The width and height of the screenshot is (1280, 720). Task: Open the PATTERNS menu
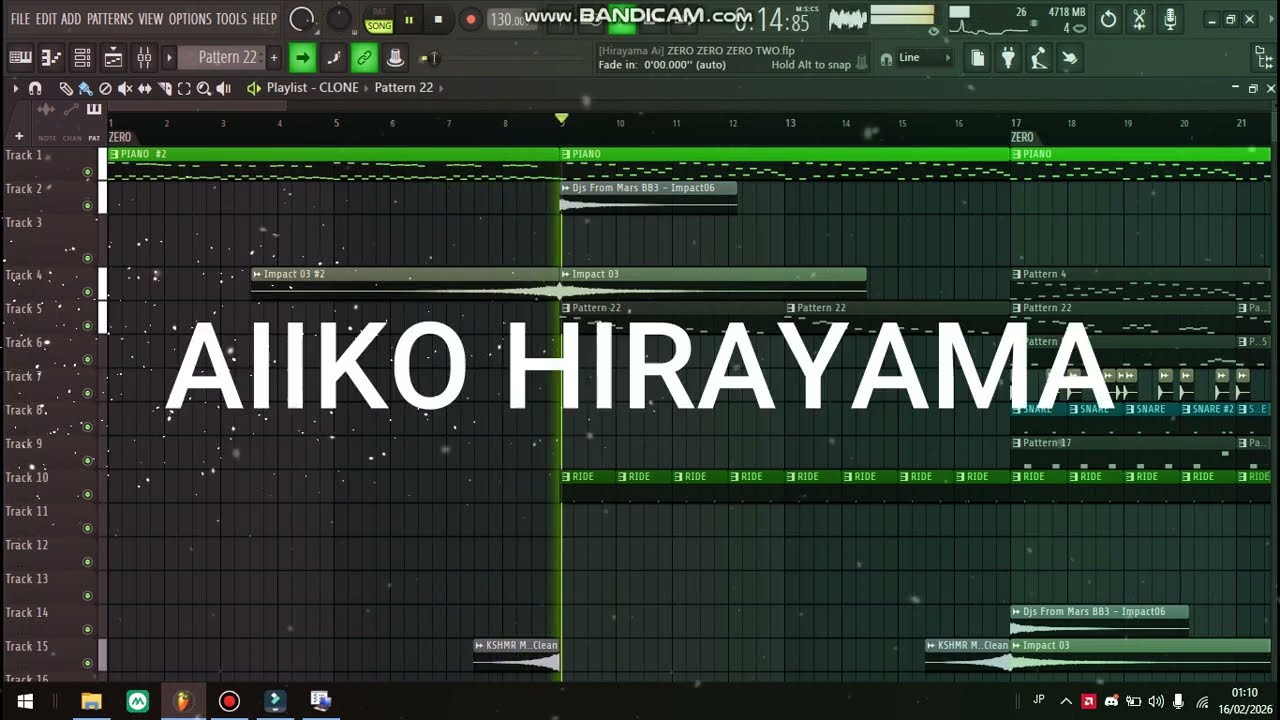tap(110, 19)
